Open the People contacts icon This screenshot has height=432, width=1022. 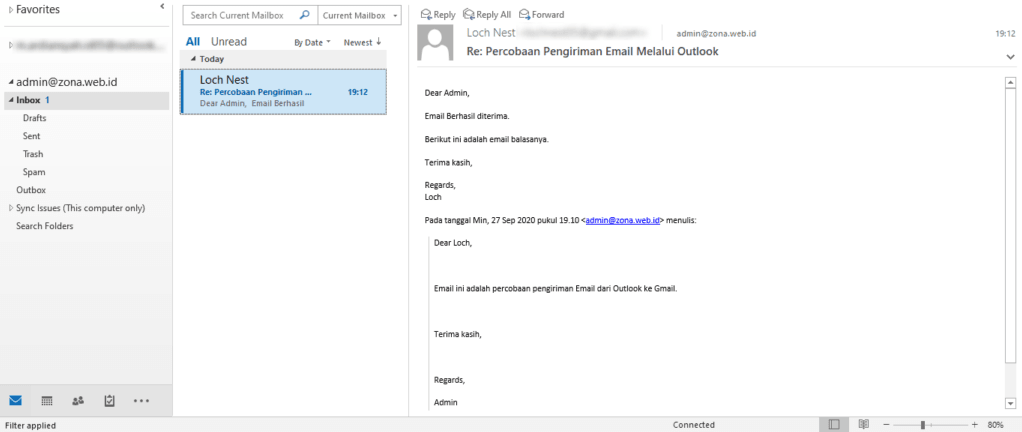78,401
